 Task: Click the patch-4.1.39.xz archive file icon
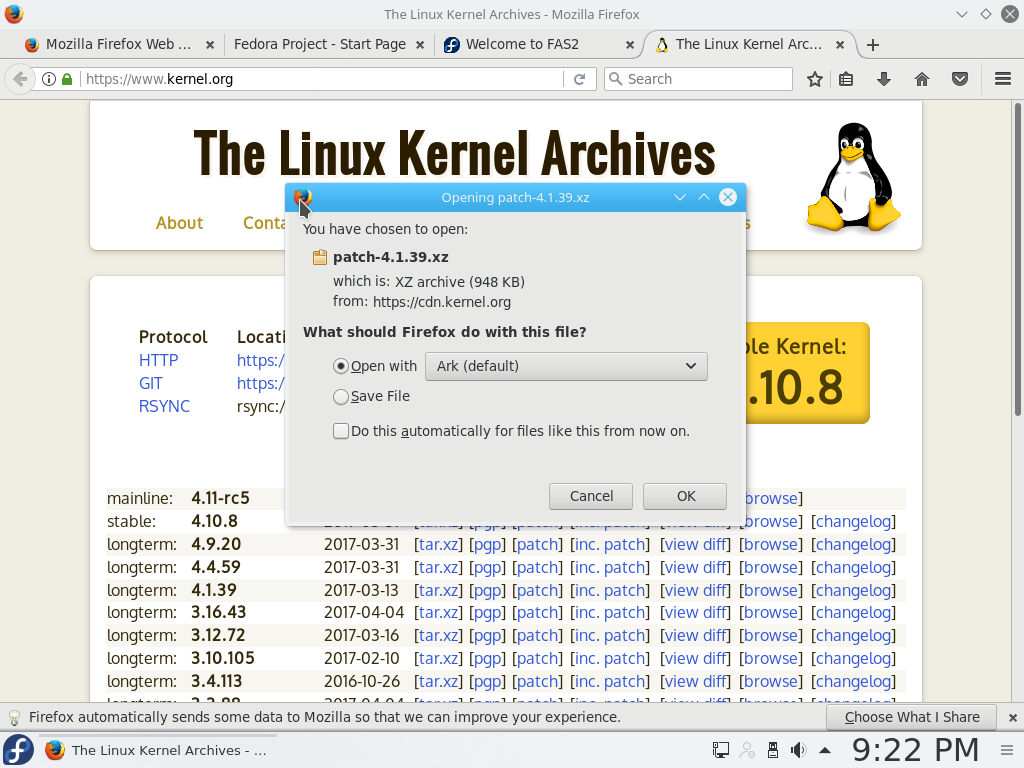[x=319, y=257]
